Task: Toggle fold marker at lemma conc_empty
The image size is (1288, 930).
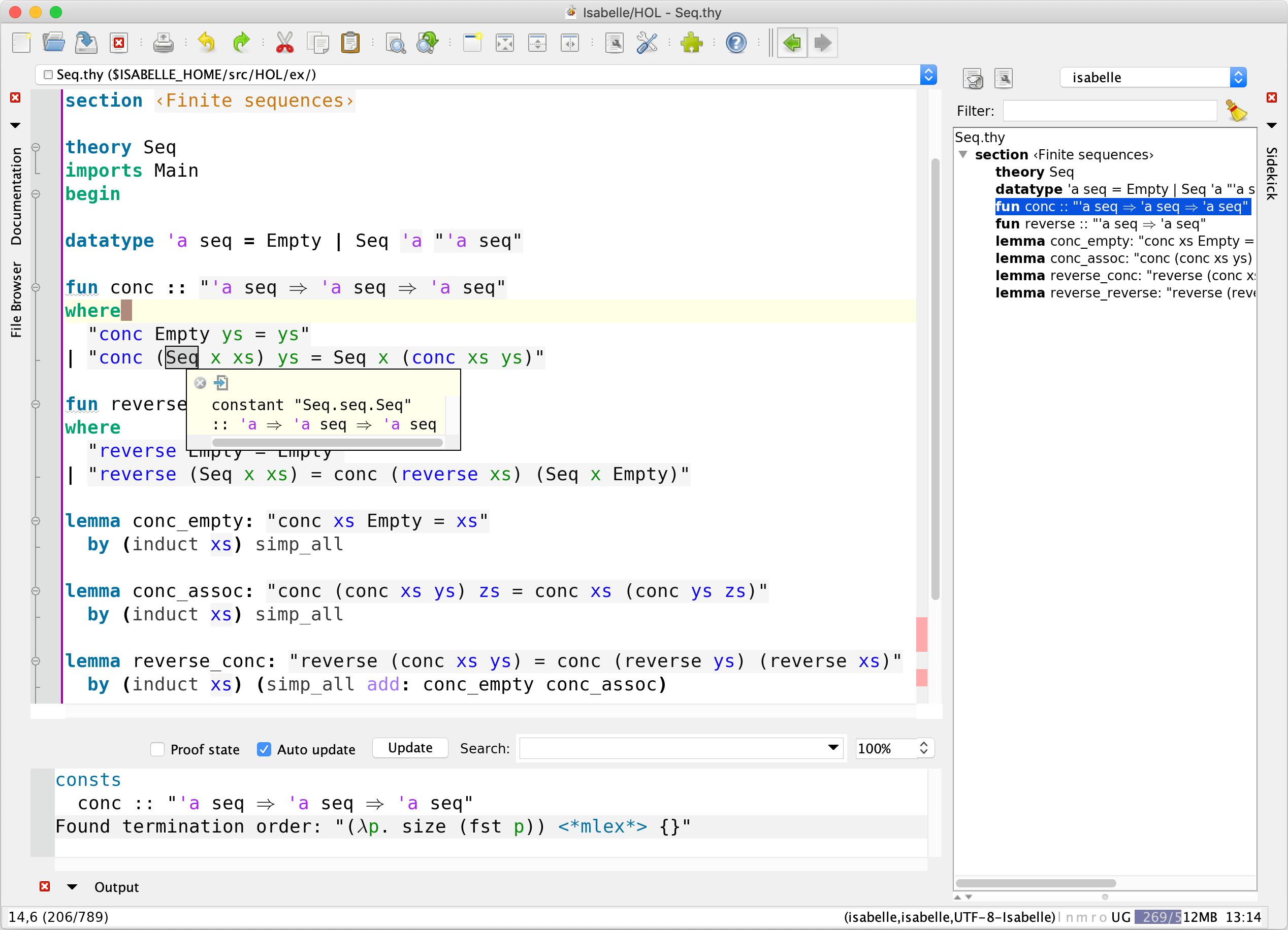Action: (x=36, y=521)
